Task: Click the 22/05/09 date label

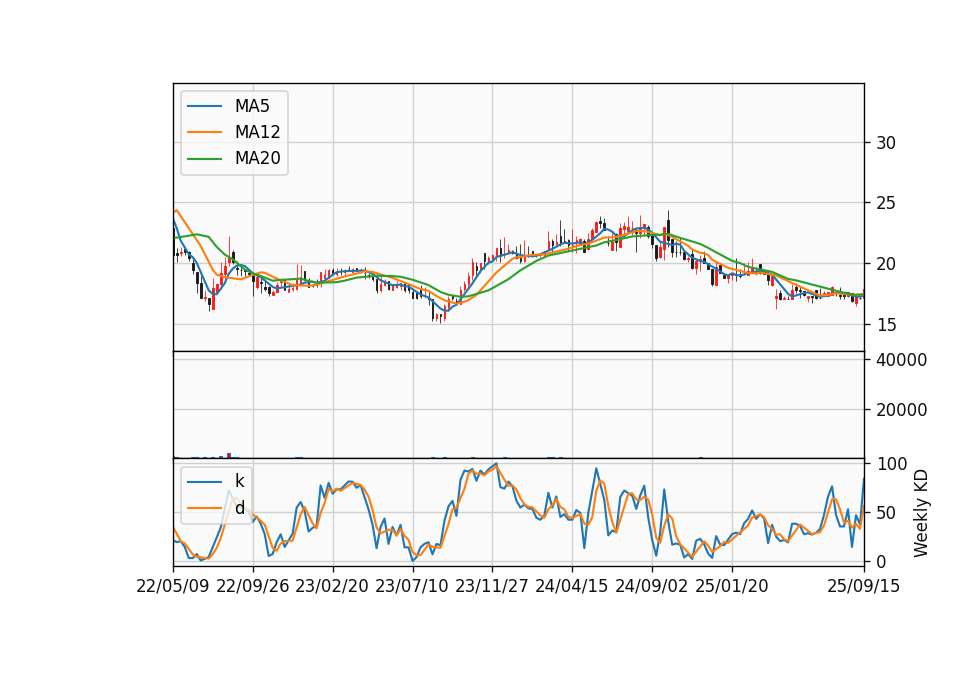Action: (173, 586)
